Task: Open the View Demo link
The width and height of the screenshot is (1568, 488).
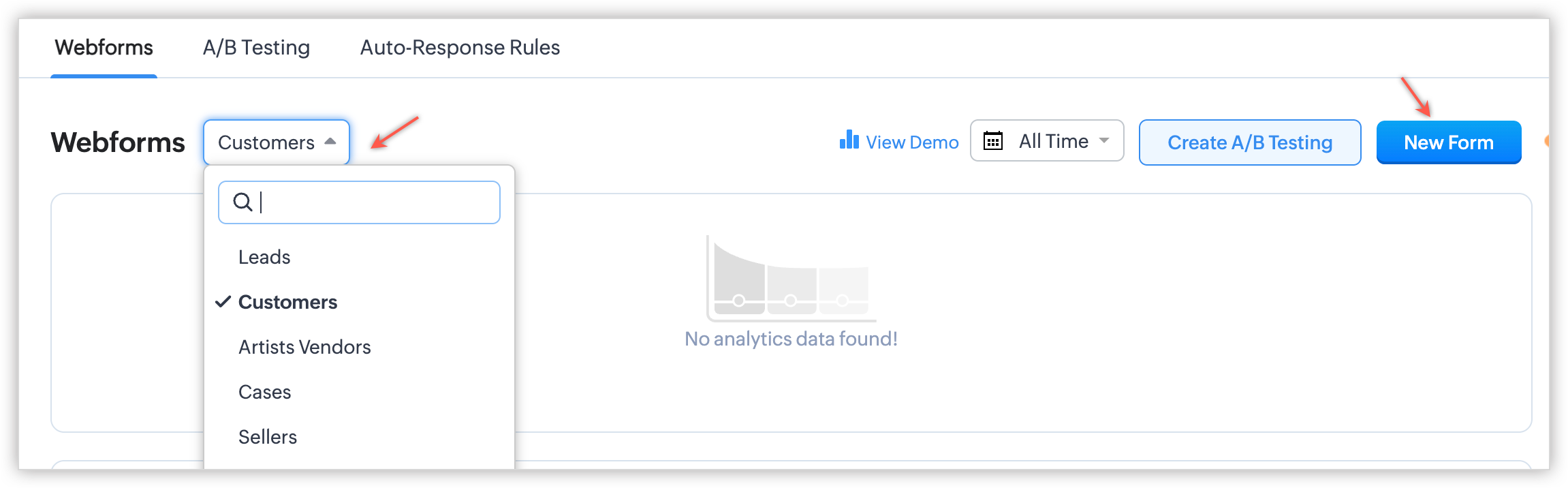Action: pos(911,142)
